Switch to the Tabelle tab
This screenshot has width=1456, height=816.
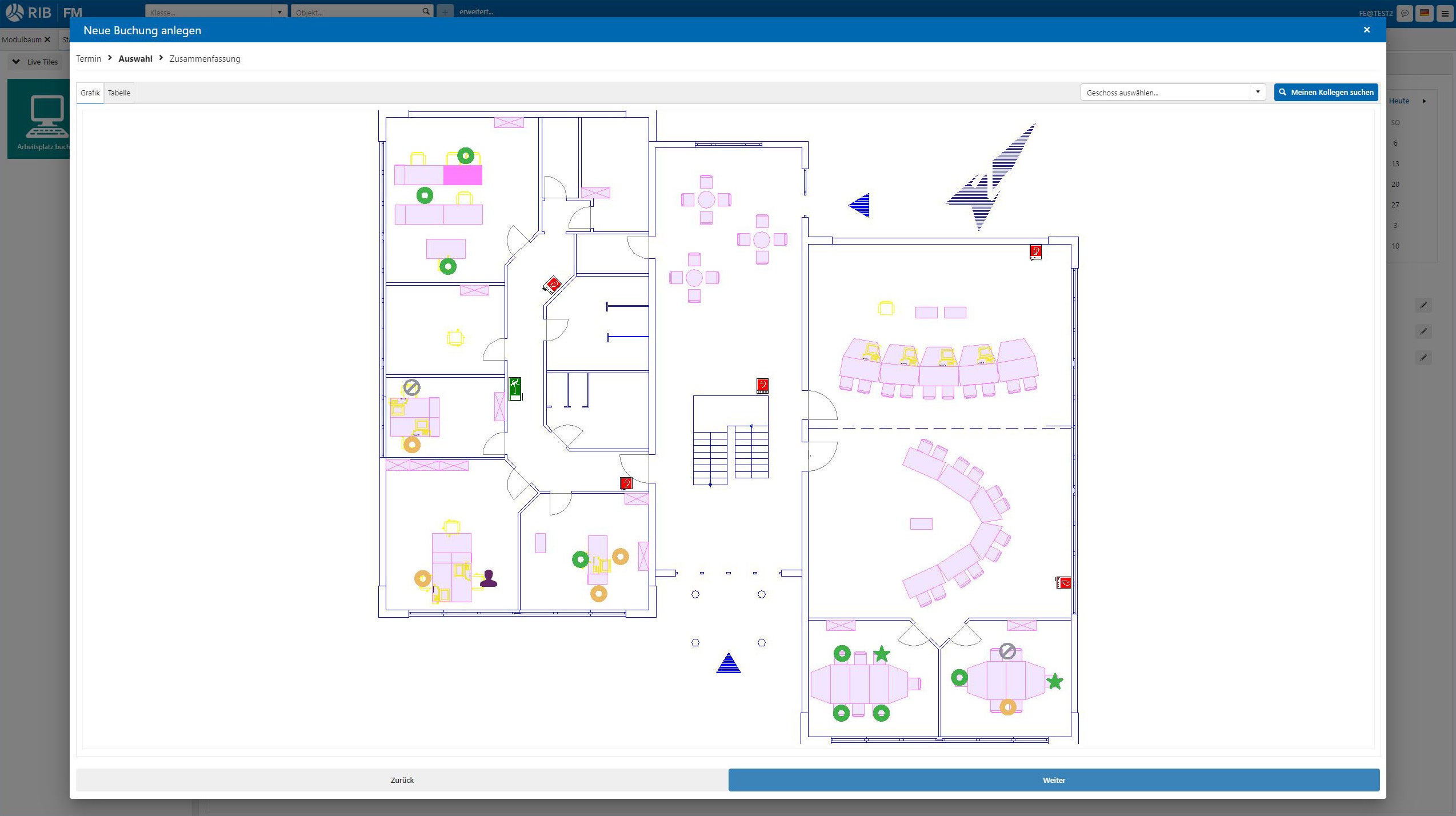[119, 93]
